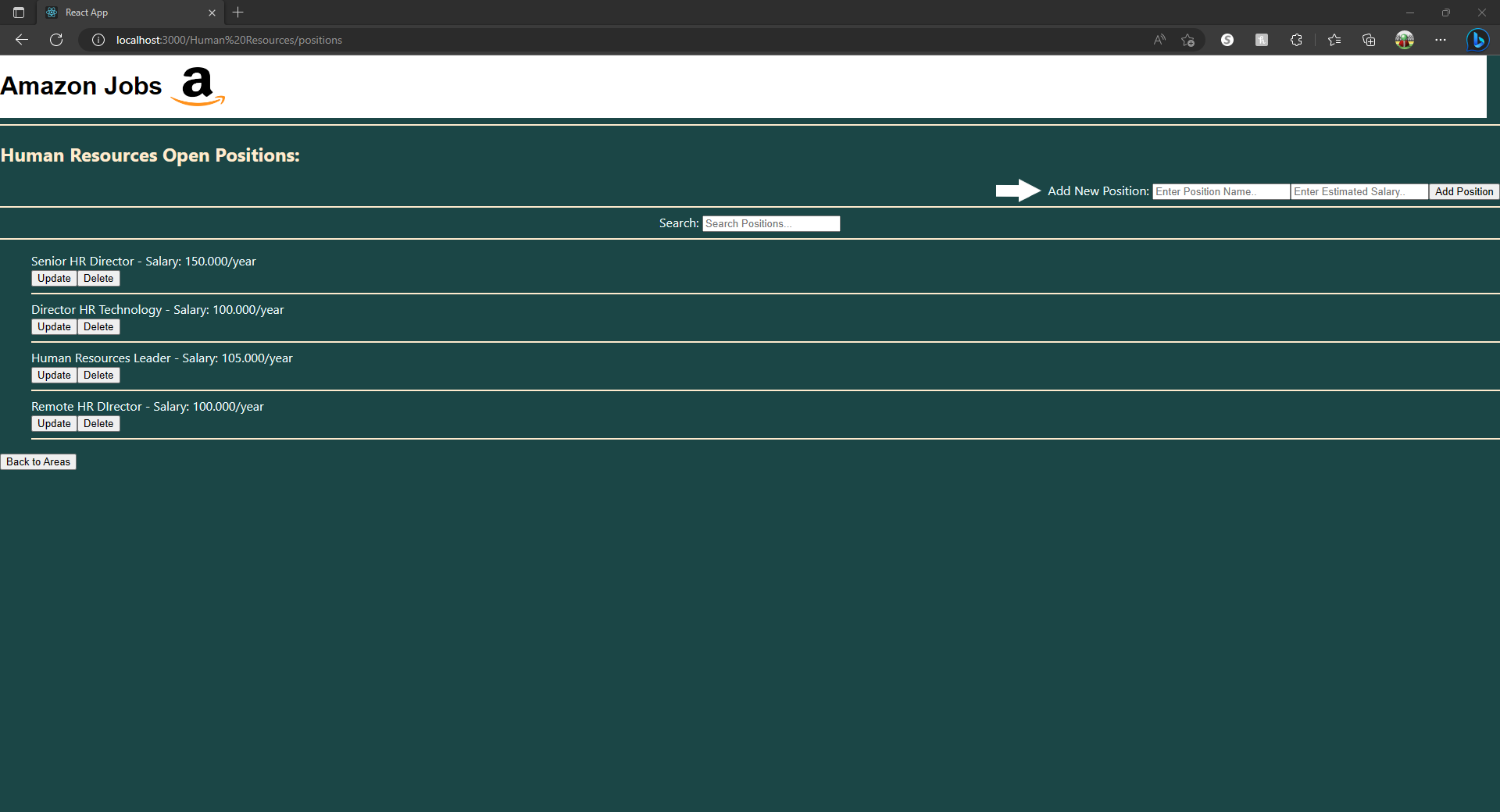Add page to favorites star icon

(x=1188, y=40)
